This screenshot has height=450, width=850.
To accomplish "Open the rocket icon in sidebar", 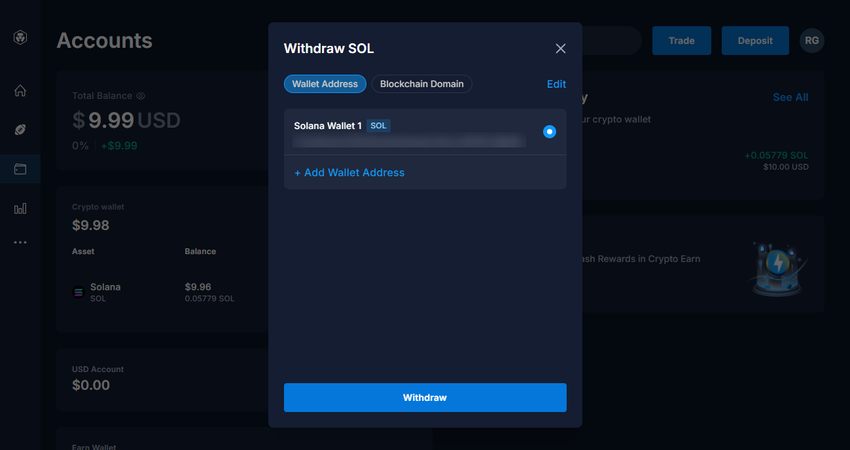I will point(20,130).
